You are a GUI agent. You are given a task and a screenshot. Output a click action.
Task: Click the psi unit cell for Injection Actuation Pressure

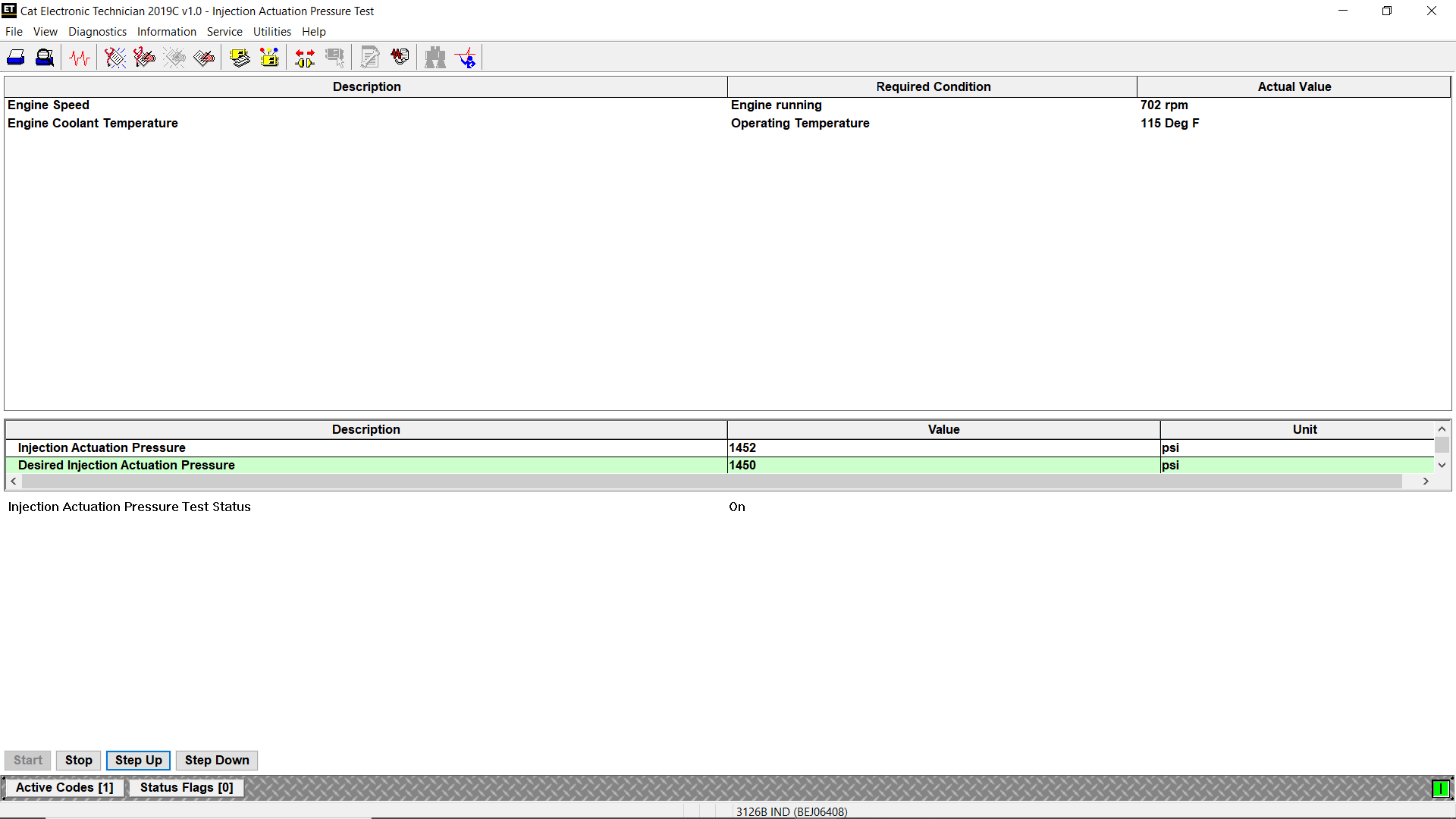(1297, 448)
